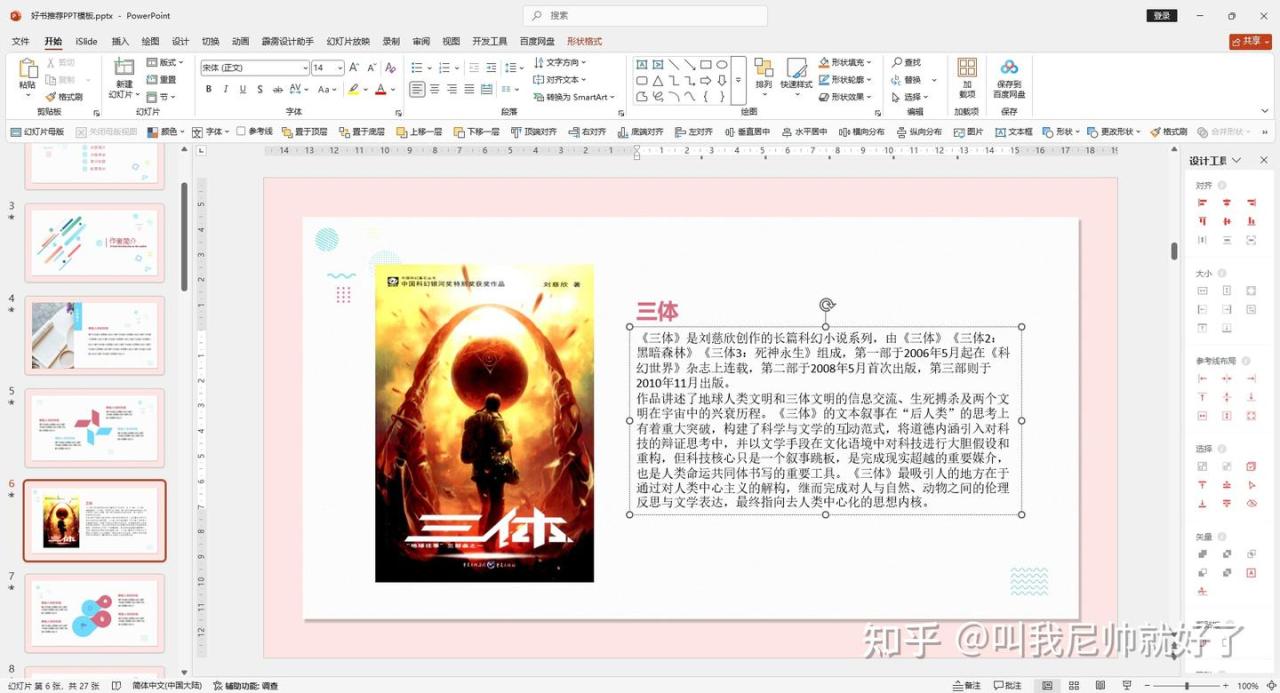Switch to the 插入 (Insert) tab
The width and height of the screenshot is (1280, 693).
(x=120, y=41)
